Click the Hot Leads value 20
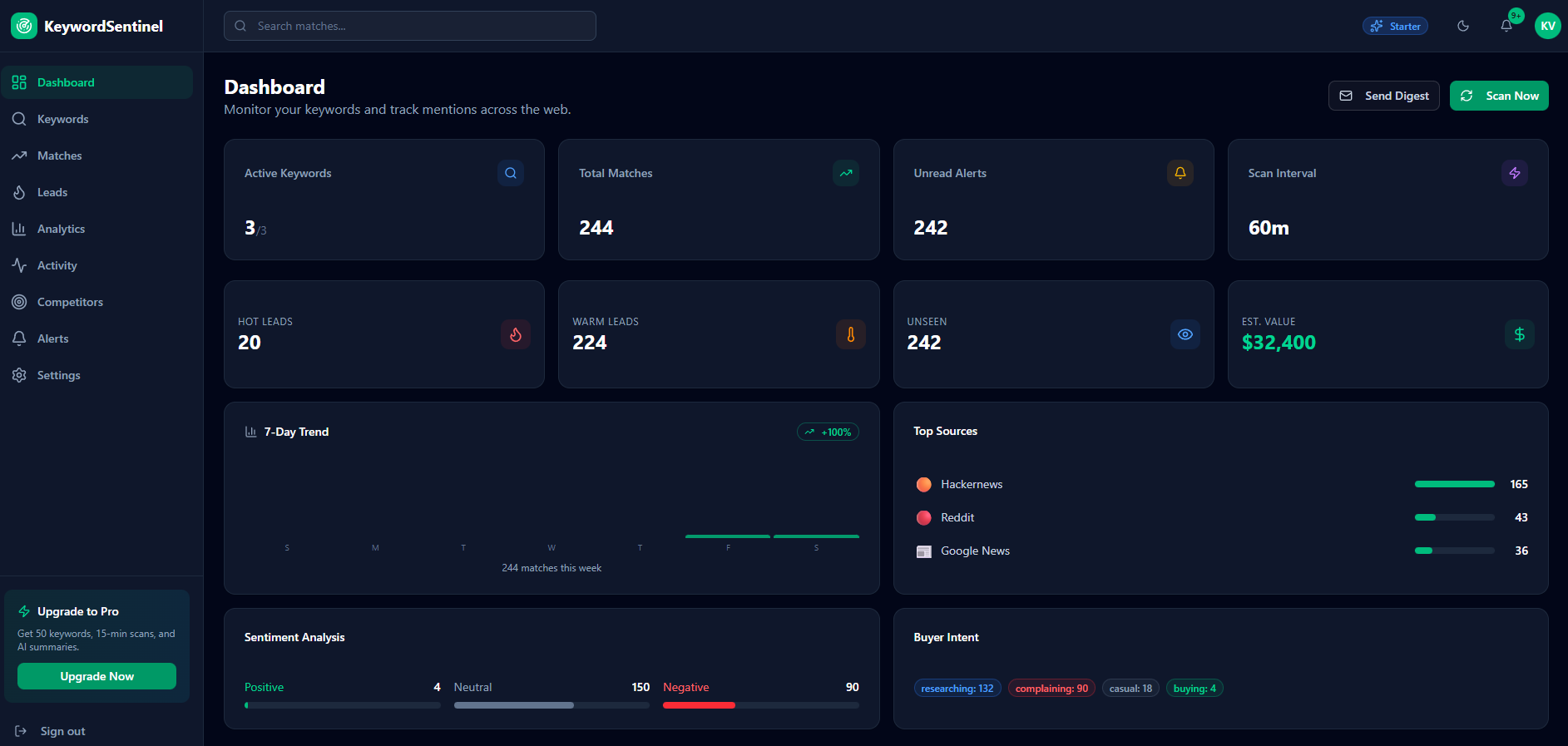 tap(250, 343)
